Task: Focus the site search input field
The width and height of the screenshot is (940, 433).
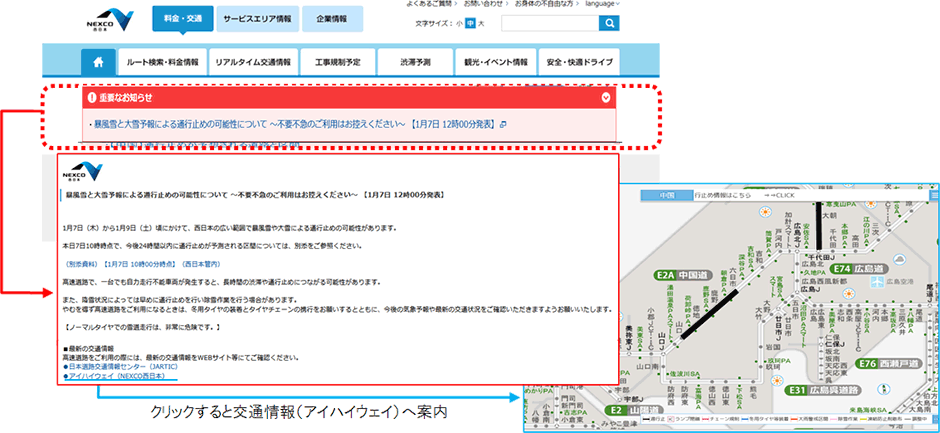Action: [550, 23]
